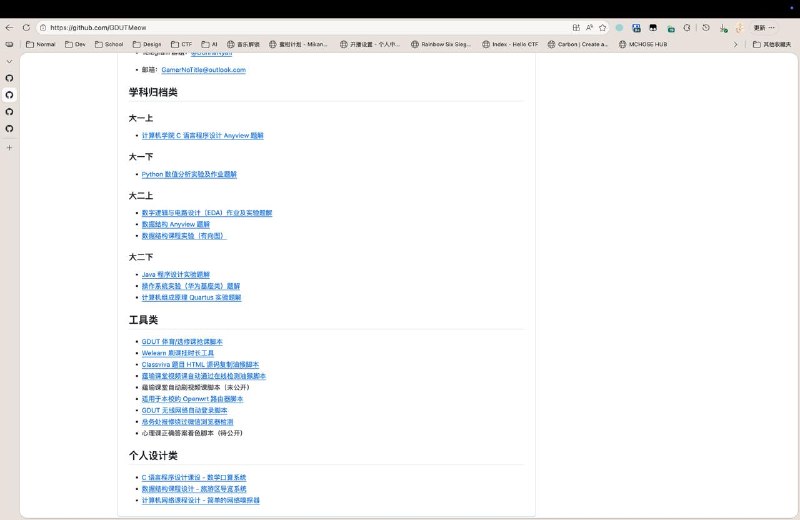This screenshot has height=520, width=800.
Task: Open the GDUT 体育/选修课 script link
Action: (182, 342)
